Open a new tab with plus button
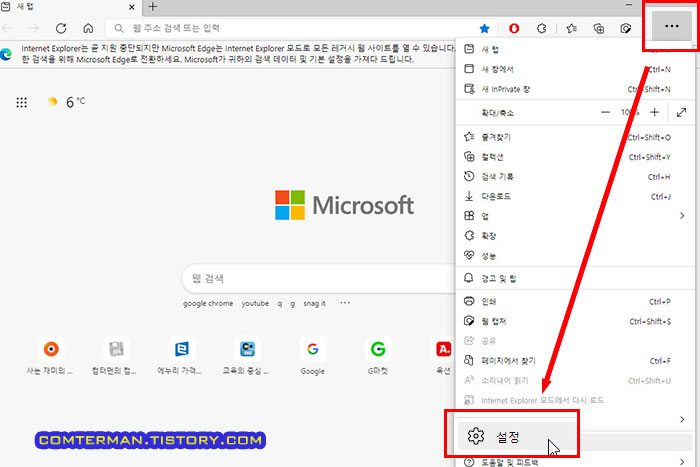This screenshot has height=467, width=700. coord(153,7)
